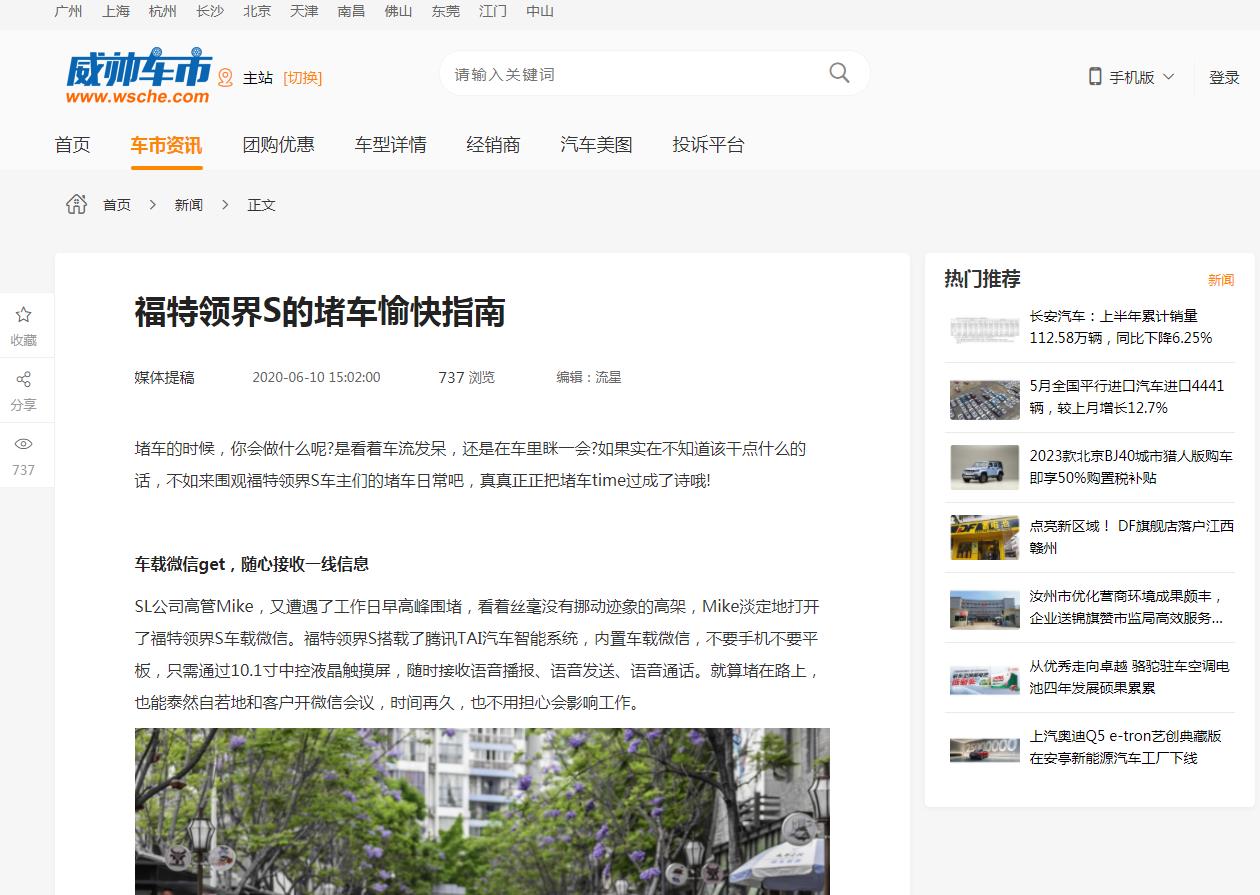The image size is (1260, 895).
Task: Select 中山 in the city bar
Action: point(540,11)
